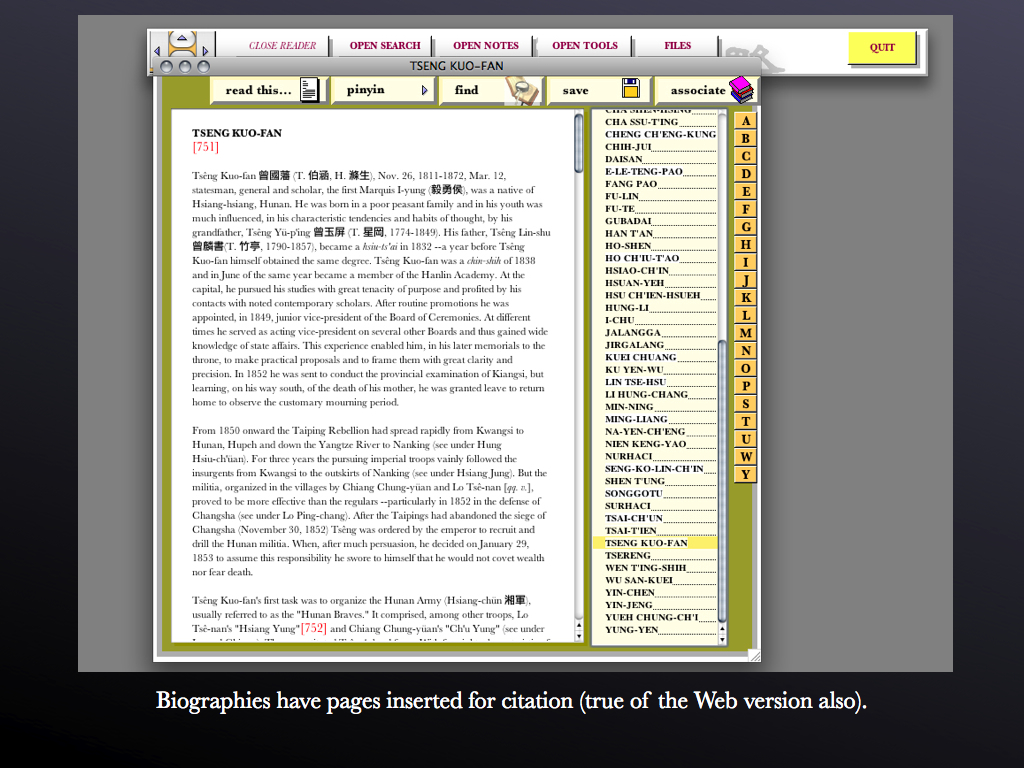The height and width of the screenshot is (768, 1024).
Task: Click the name list scrollbar thumb
Action: point(722,481)
